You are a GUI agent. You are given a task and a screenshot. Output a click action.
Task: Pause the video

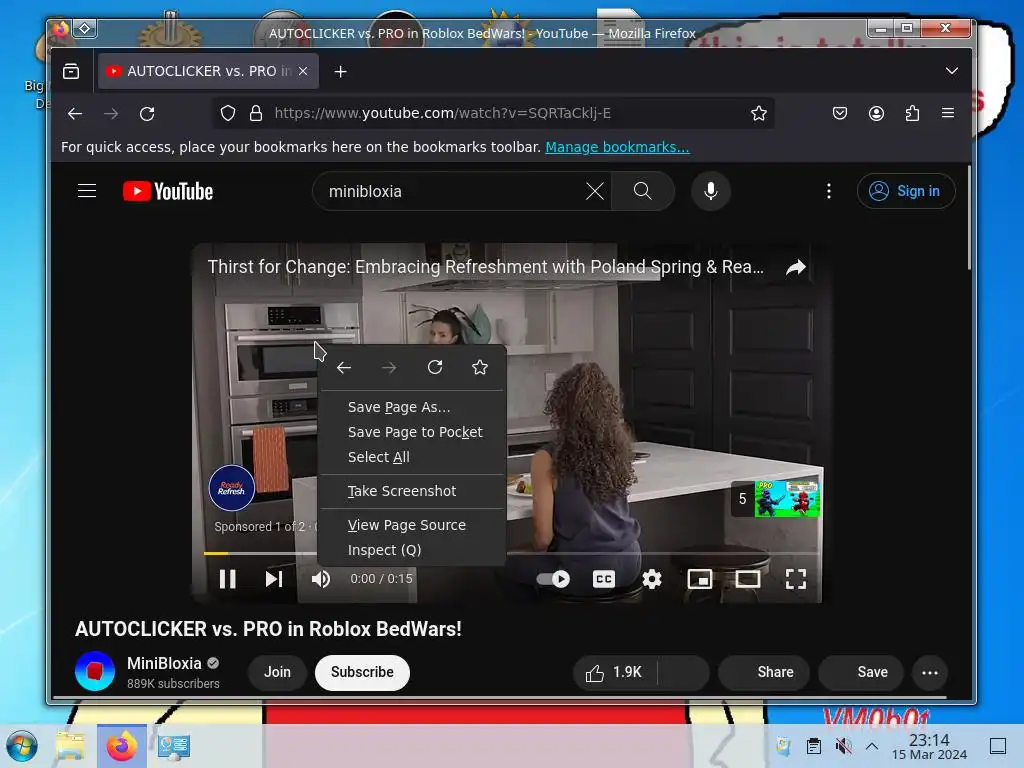(227, 579)
